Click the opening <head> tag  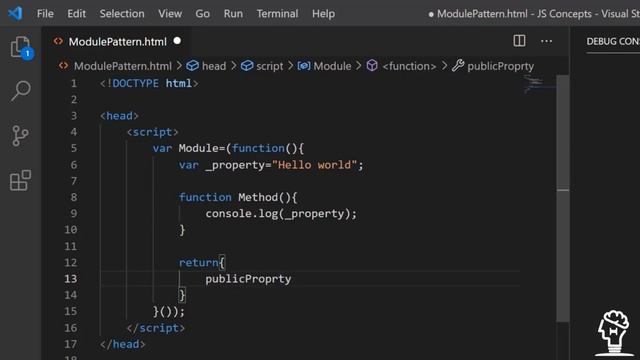click(x=119, y=116)
